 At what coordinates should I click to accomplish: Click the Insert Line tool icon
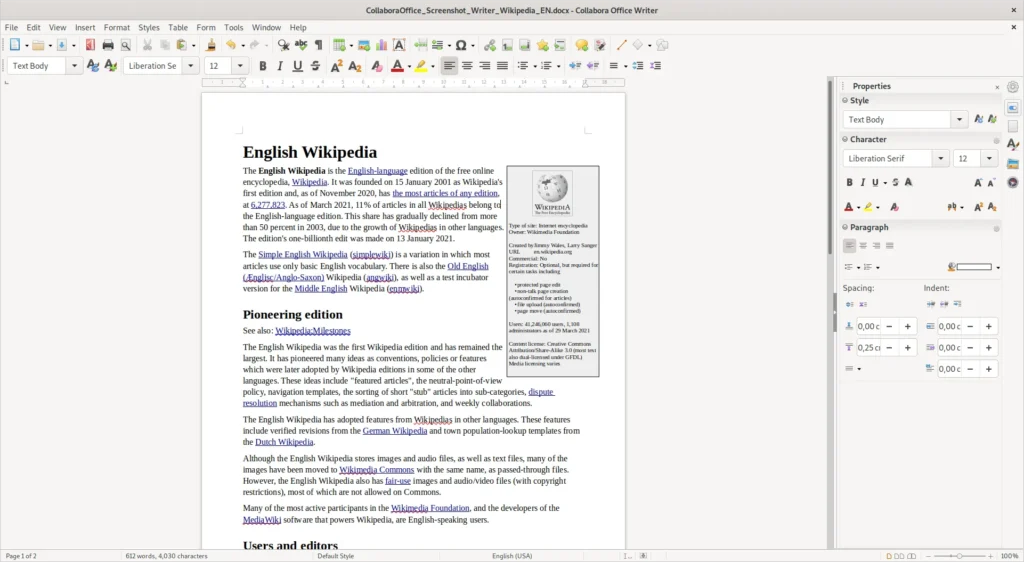point(621,45)
